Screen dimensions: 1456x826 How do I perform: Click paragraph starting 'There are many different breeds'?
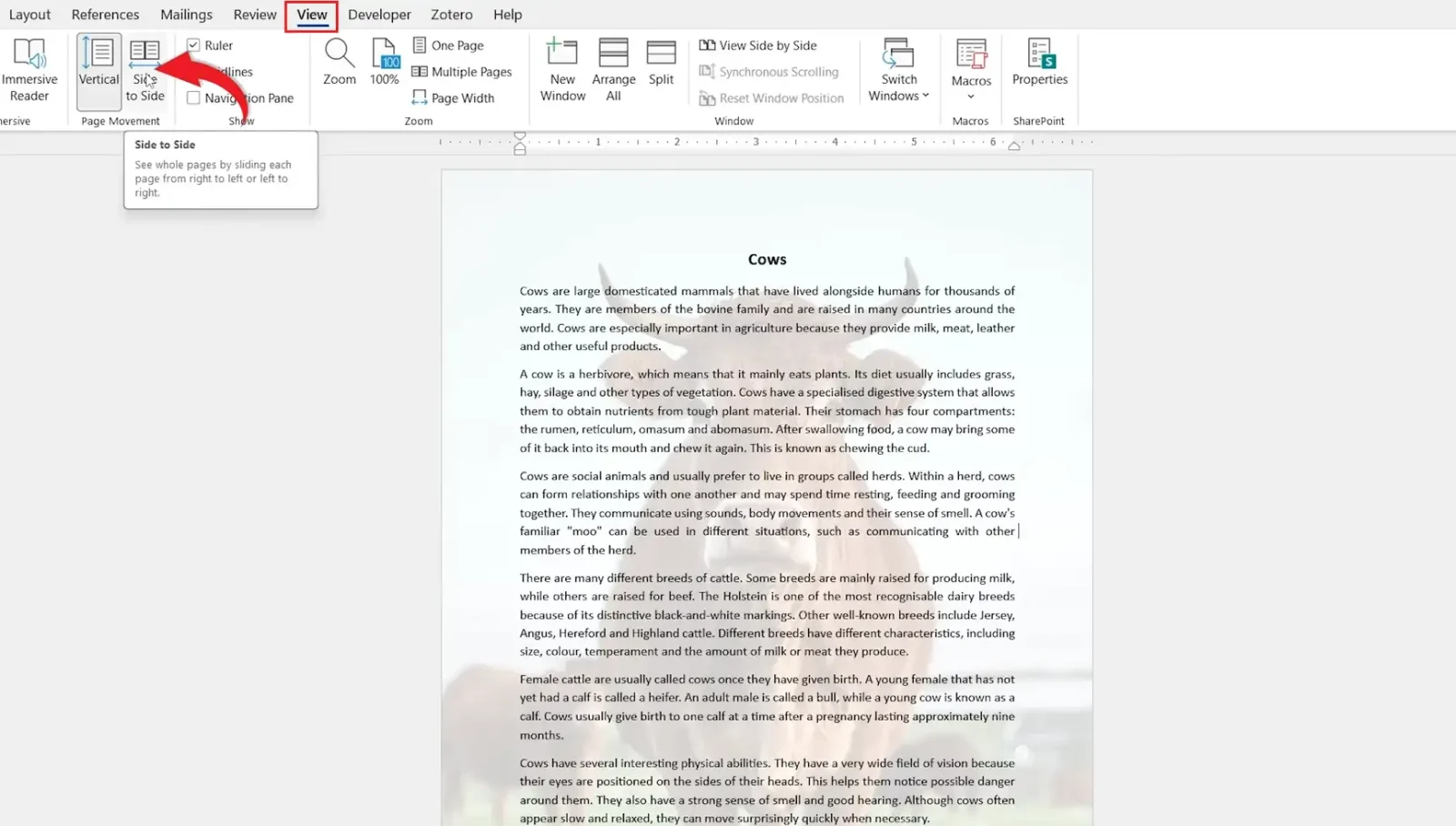pyautogui.click(x=767, y=614)
